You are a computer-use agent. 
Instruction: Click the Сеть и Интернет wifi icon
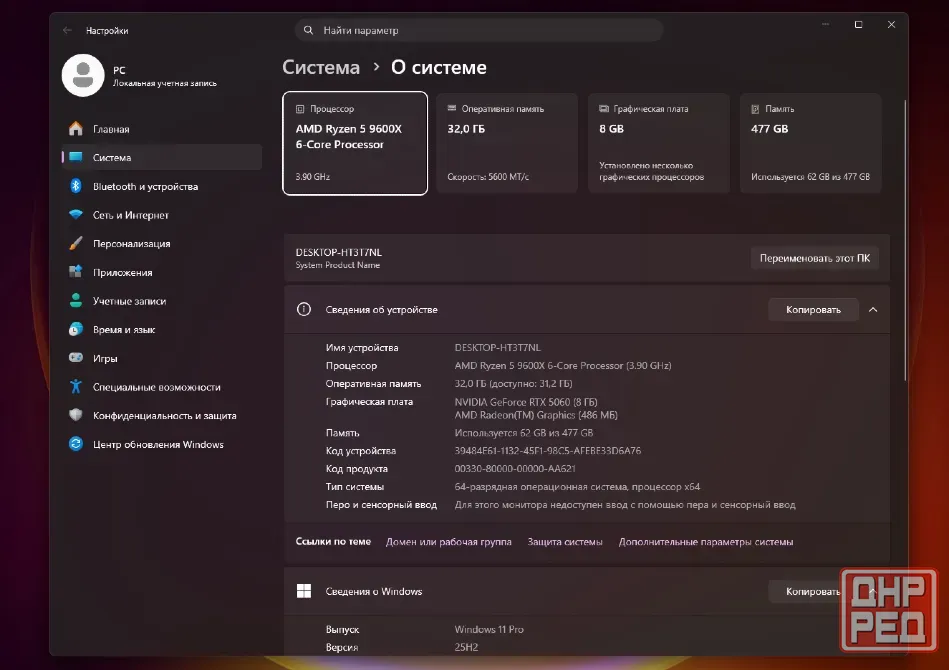pos(76,214)
